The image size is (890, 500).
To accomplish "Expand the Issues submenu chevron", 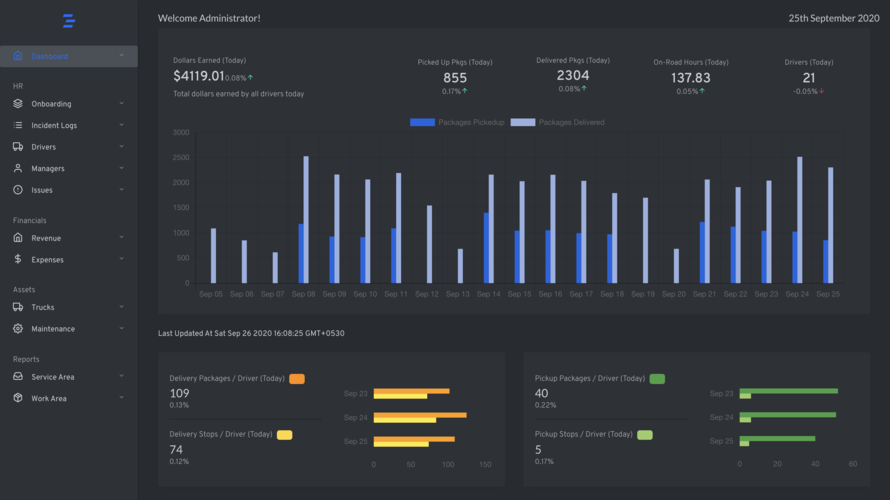I will pos(121,190).
